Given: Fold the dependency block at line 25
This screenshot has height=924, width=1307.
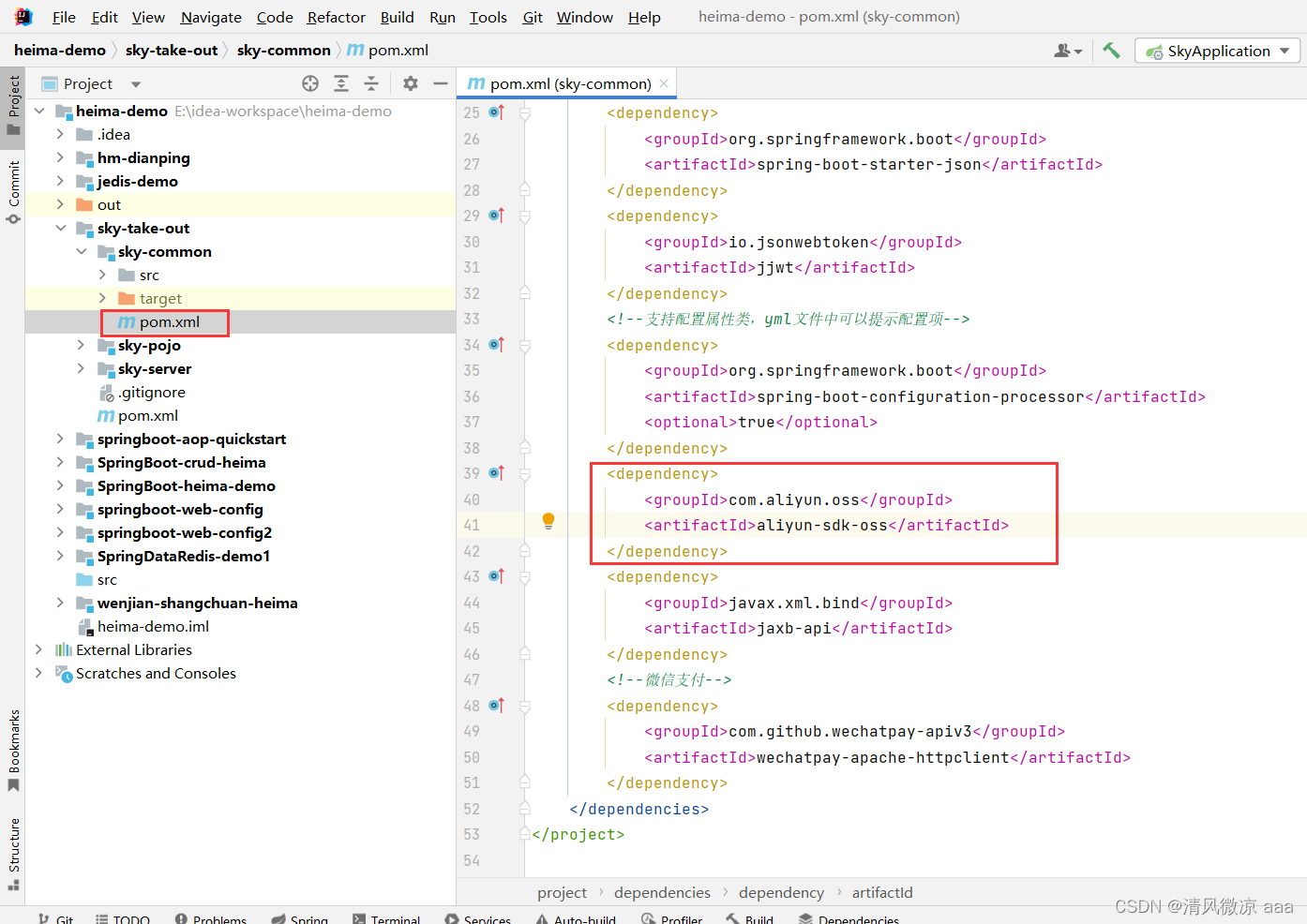Looking at the screenshot, I should coord(525,112).
